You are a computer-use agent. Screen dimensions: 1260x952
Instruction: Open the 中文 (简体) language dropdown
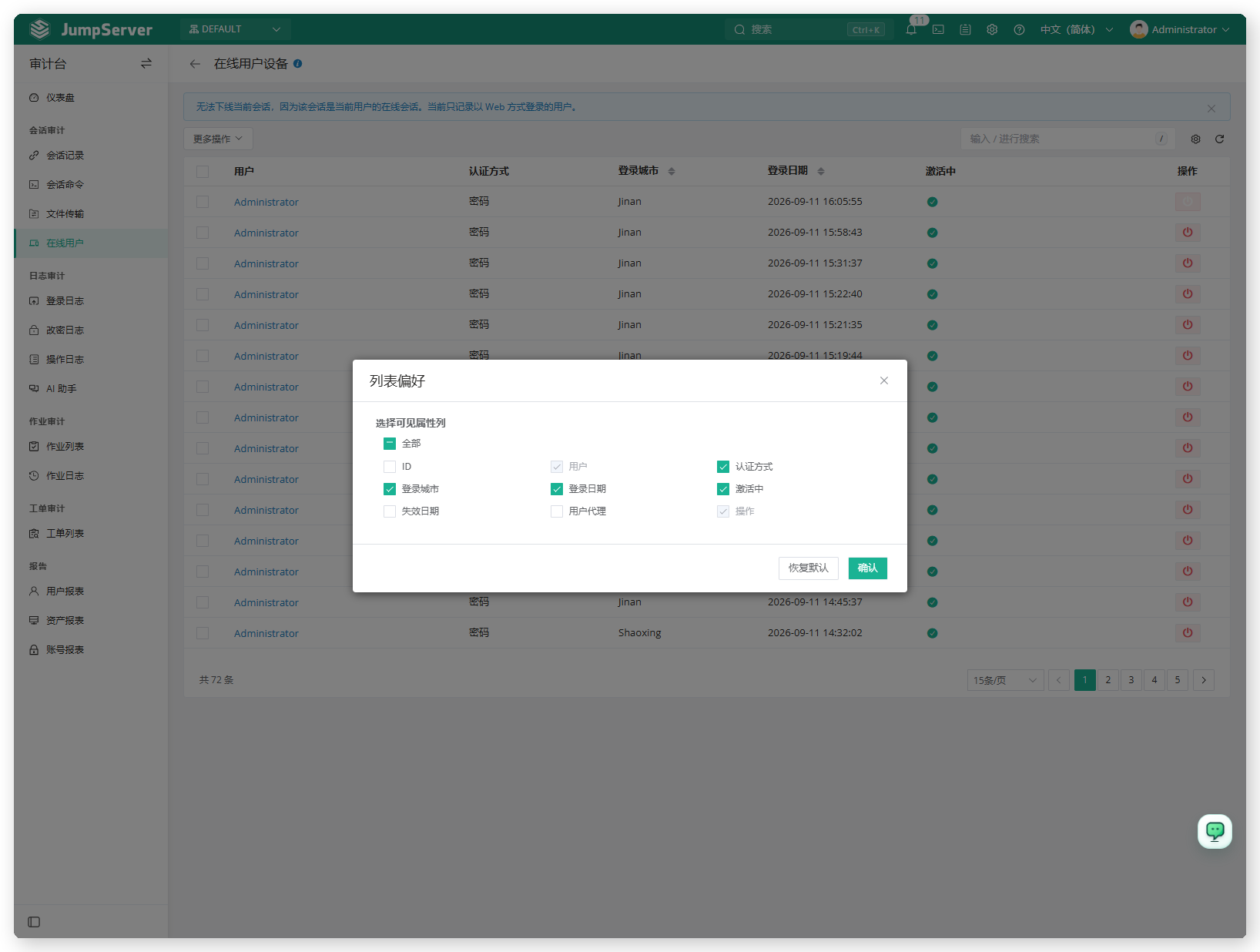point(1077,29)
